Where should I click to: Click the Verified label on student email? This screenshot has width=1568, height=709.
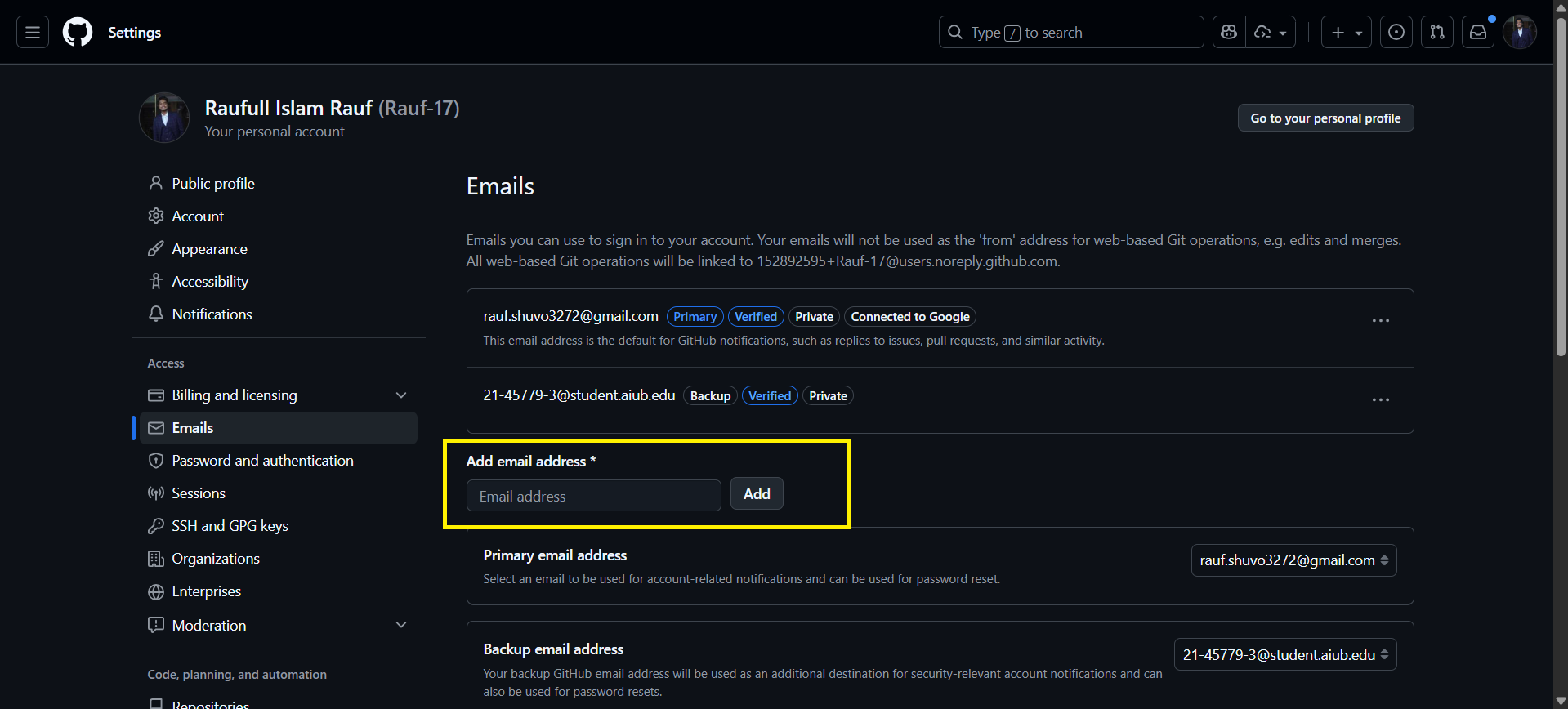770,396
